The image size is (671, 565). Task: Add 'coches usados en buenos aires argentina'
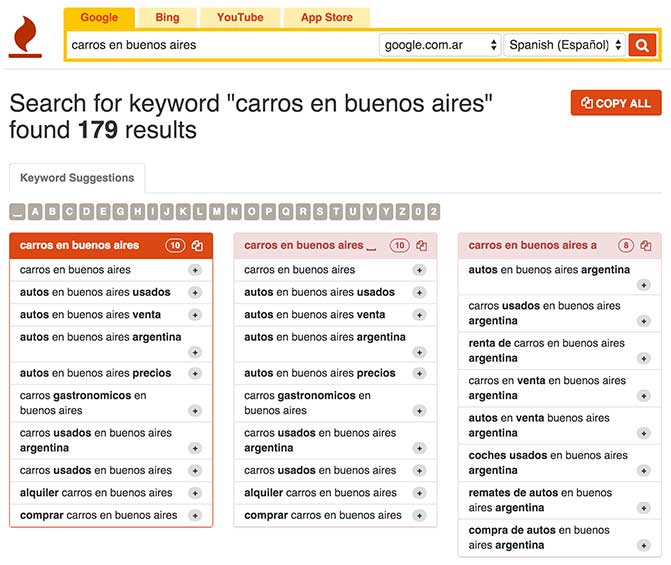pyautogui.click(x=644, y=471)
